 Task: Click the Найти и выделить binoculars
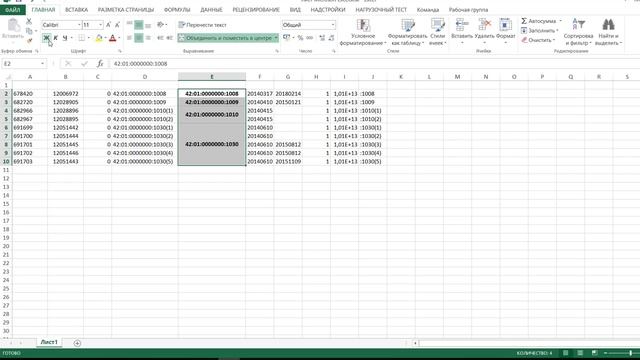[608, 25]
